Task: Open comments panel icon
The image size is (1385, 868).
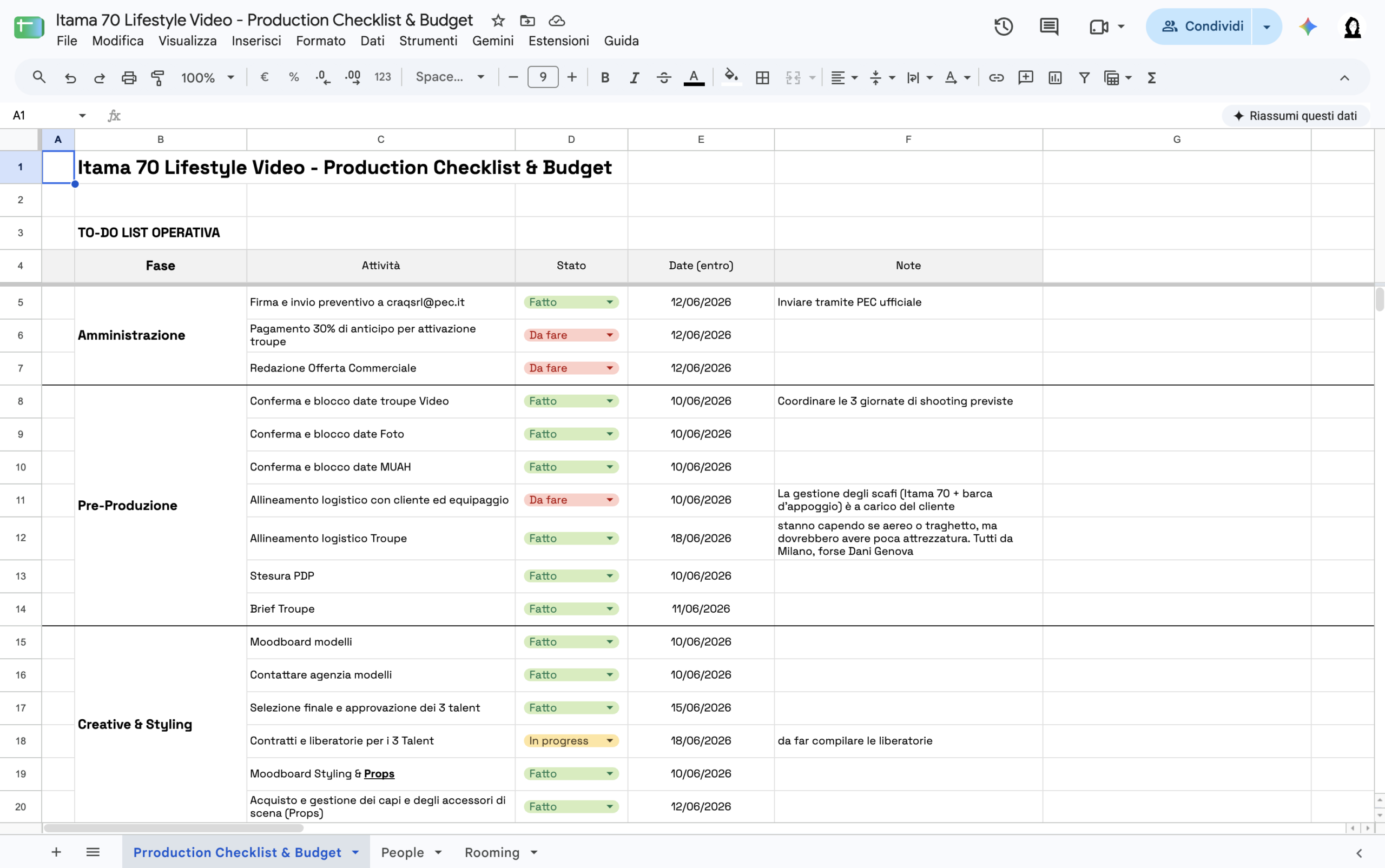Action: click(x=1048, y=26)
